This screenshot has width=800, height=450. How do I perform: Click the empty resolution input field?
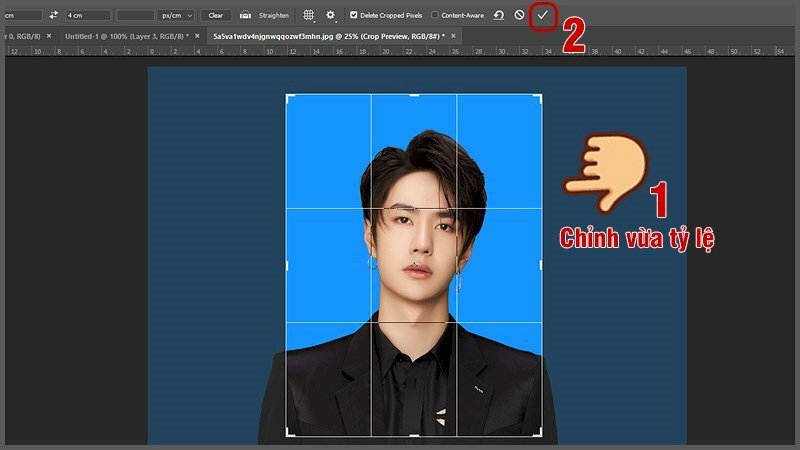(x=134, y=15)
